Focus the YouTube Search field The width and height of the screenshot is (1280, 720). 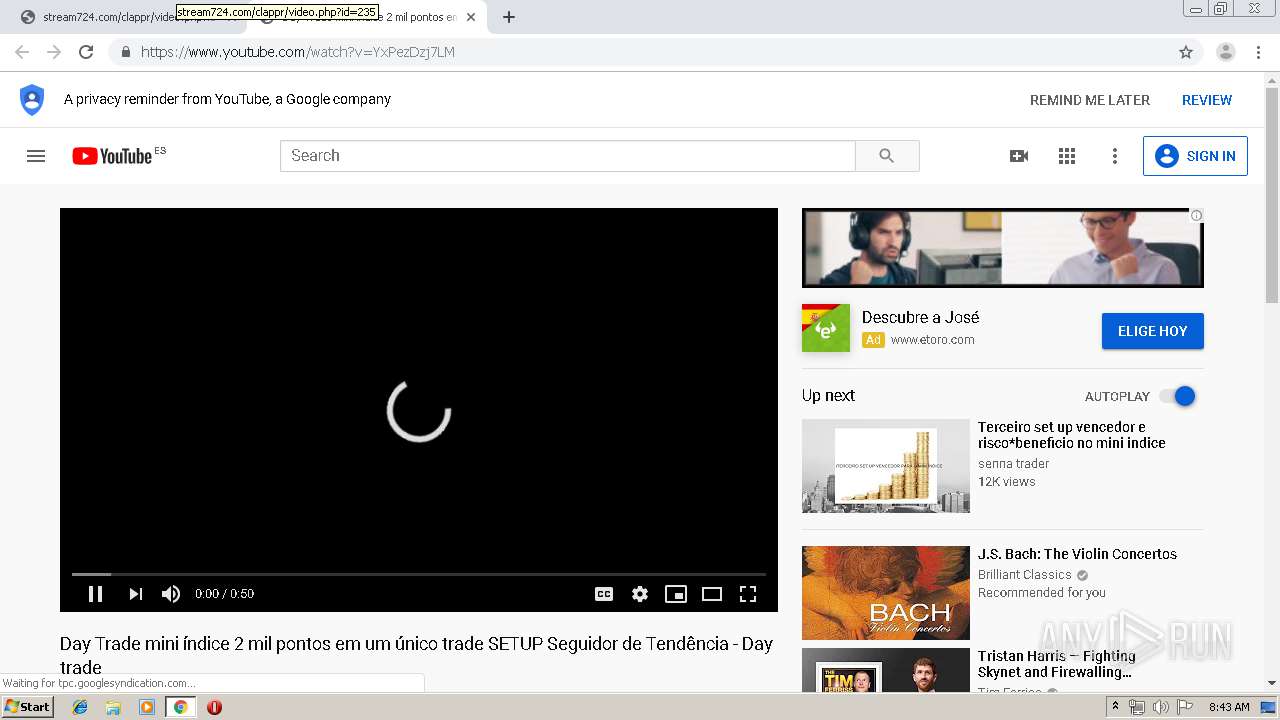(x=568, y=156)
